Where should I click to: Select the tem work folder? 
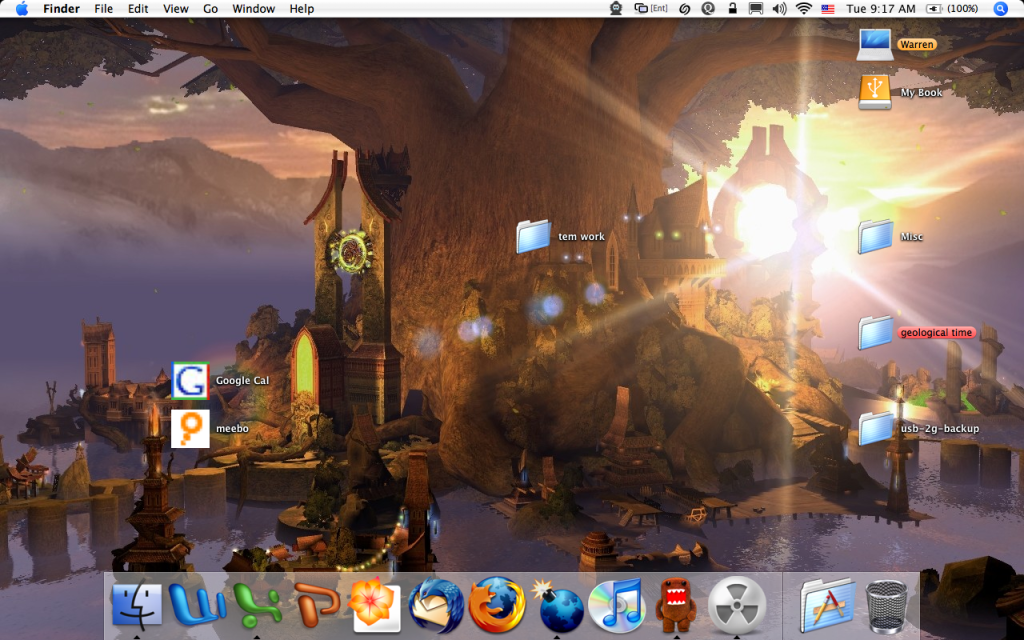click(534, 236)
